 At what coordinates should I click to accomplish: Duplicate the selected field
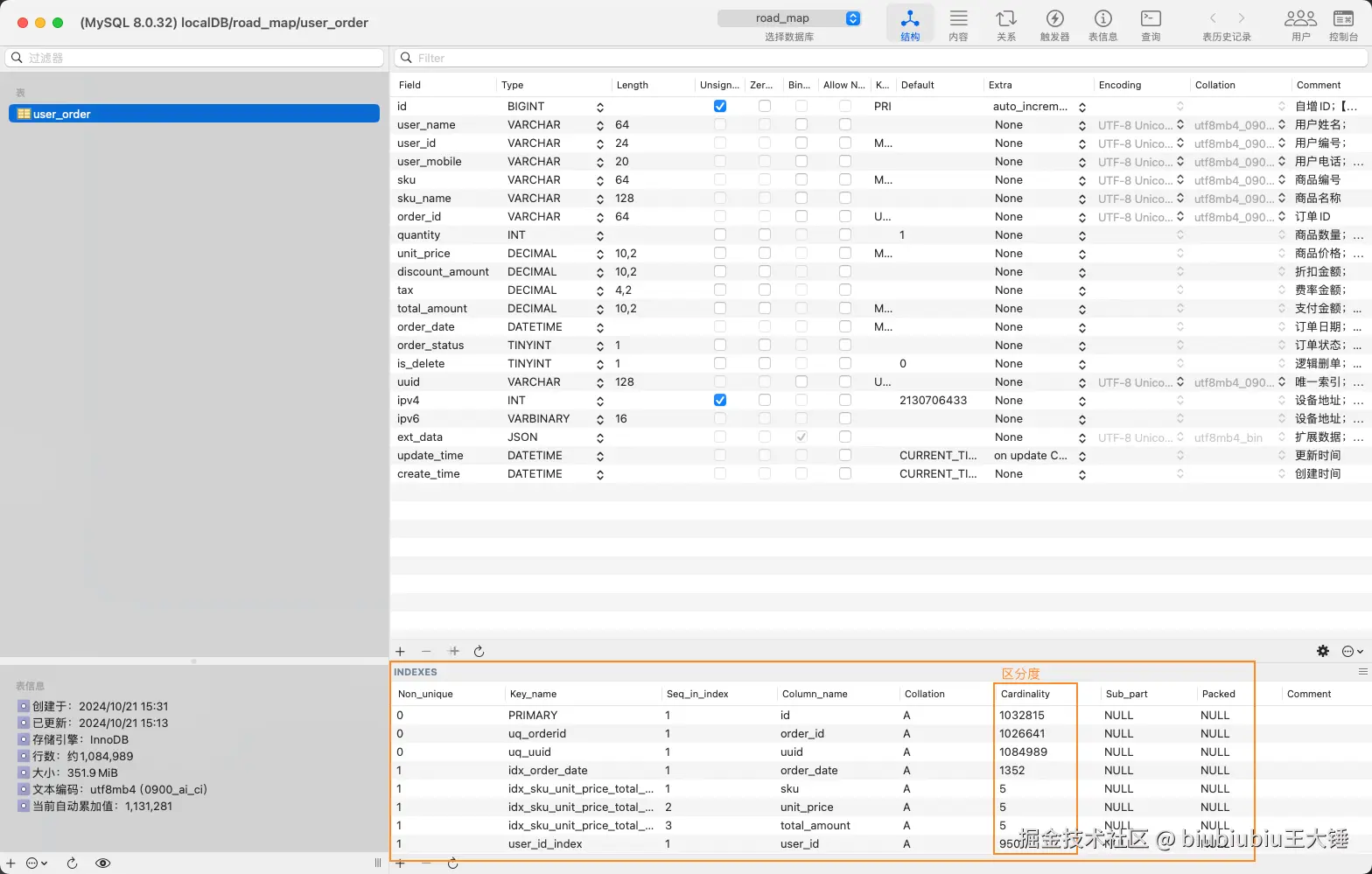click(453, 651)
